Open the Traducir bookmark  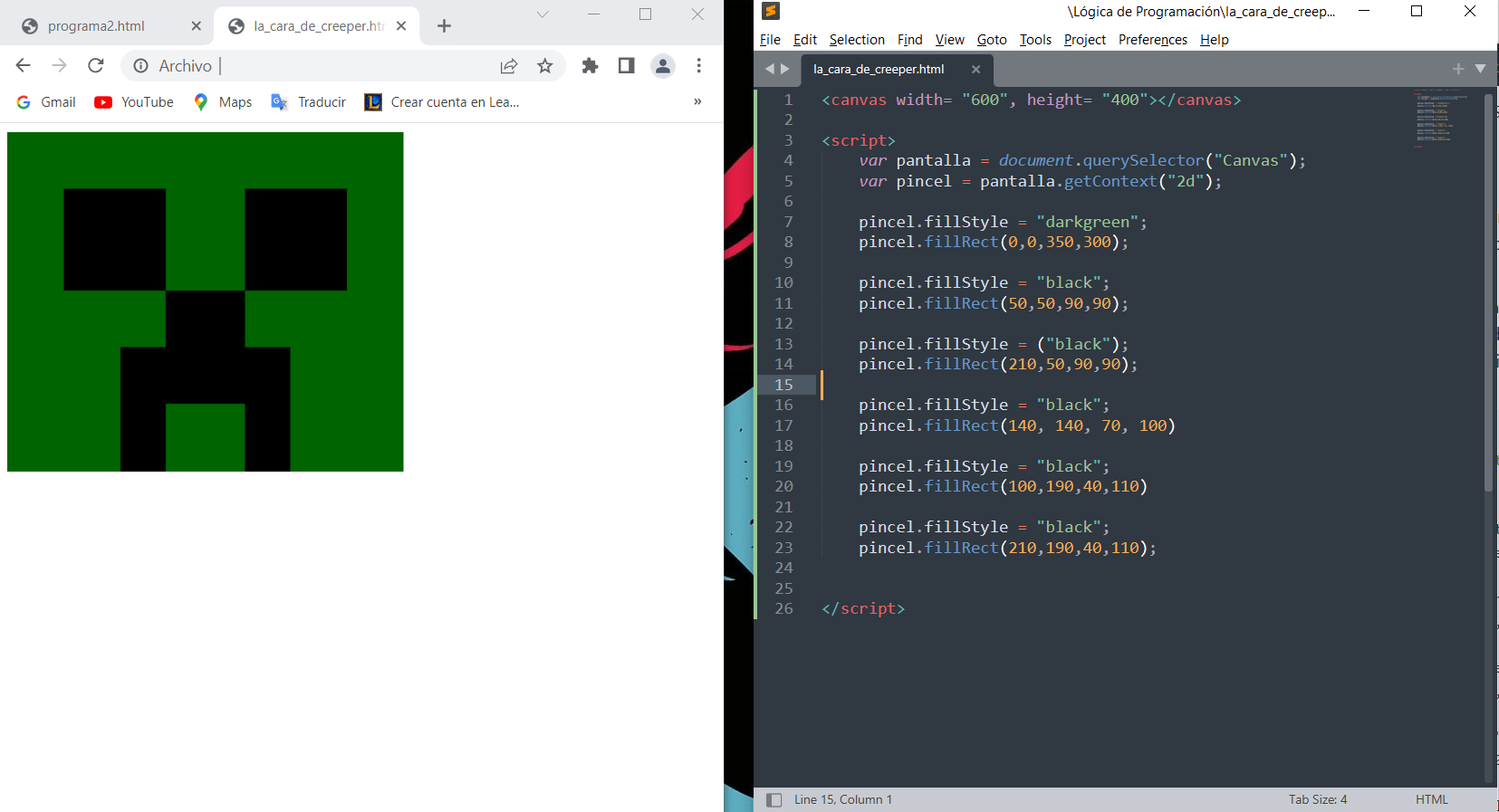[x=309, y=102]
